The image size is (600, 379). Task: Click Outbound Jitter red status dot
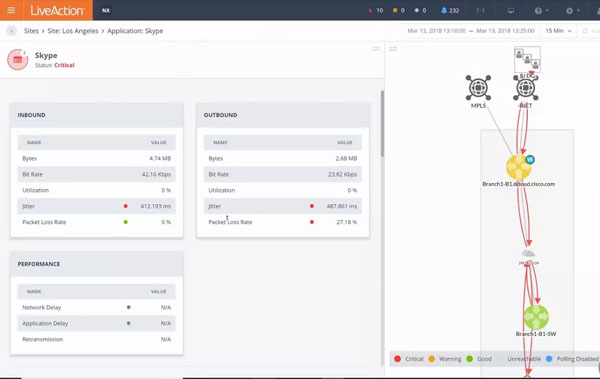click(x=312, y=206)
